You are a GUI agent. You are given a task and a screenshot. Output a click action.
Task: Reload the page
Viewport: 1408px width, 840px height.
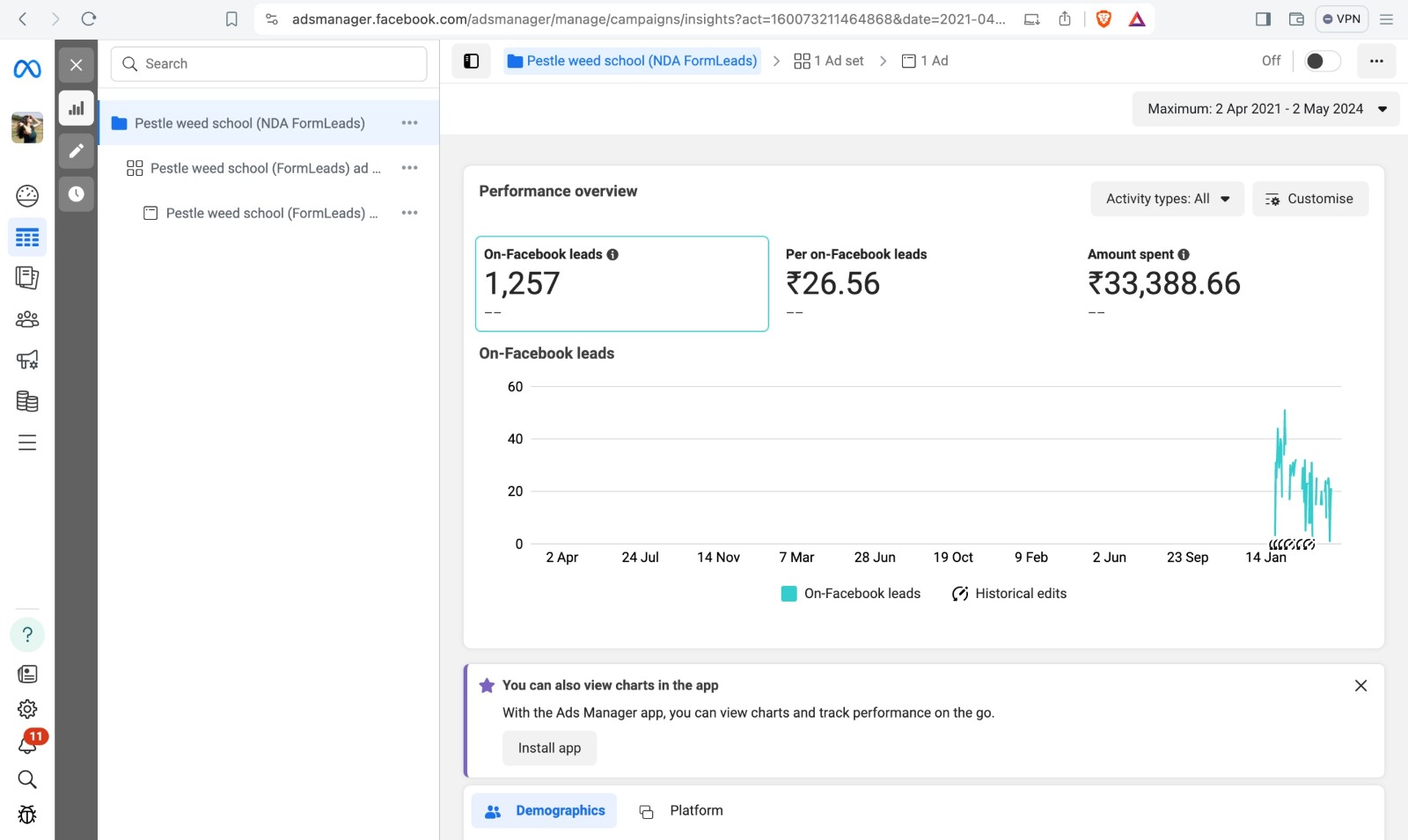(88, 18)
